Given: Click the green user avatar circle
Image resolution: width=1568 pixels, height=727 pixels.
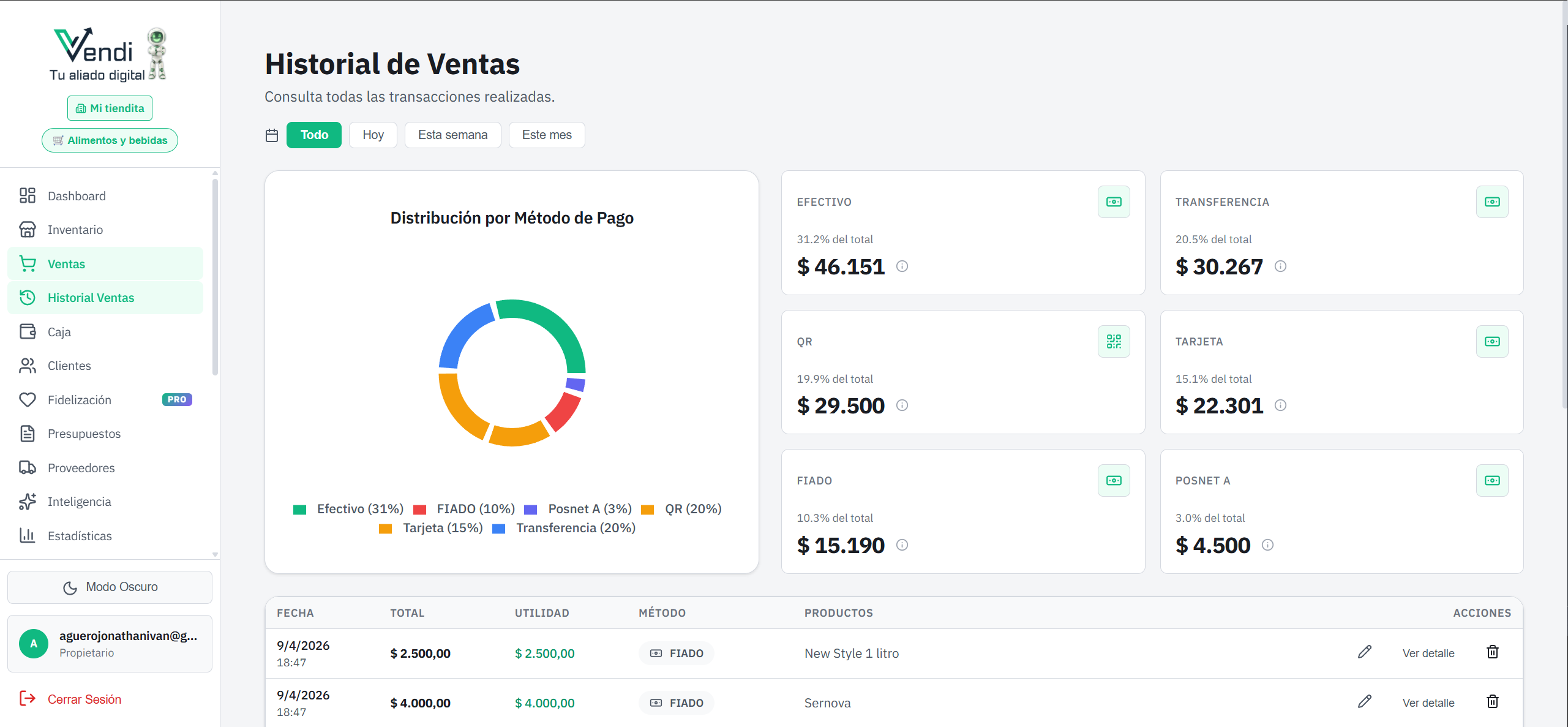Looking at the screenshot, I should [34, 644].
